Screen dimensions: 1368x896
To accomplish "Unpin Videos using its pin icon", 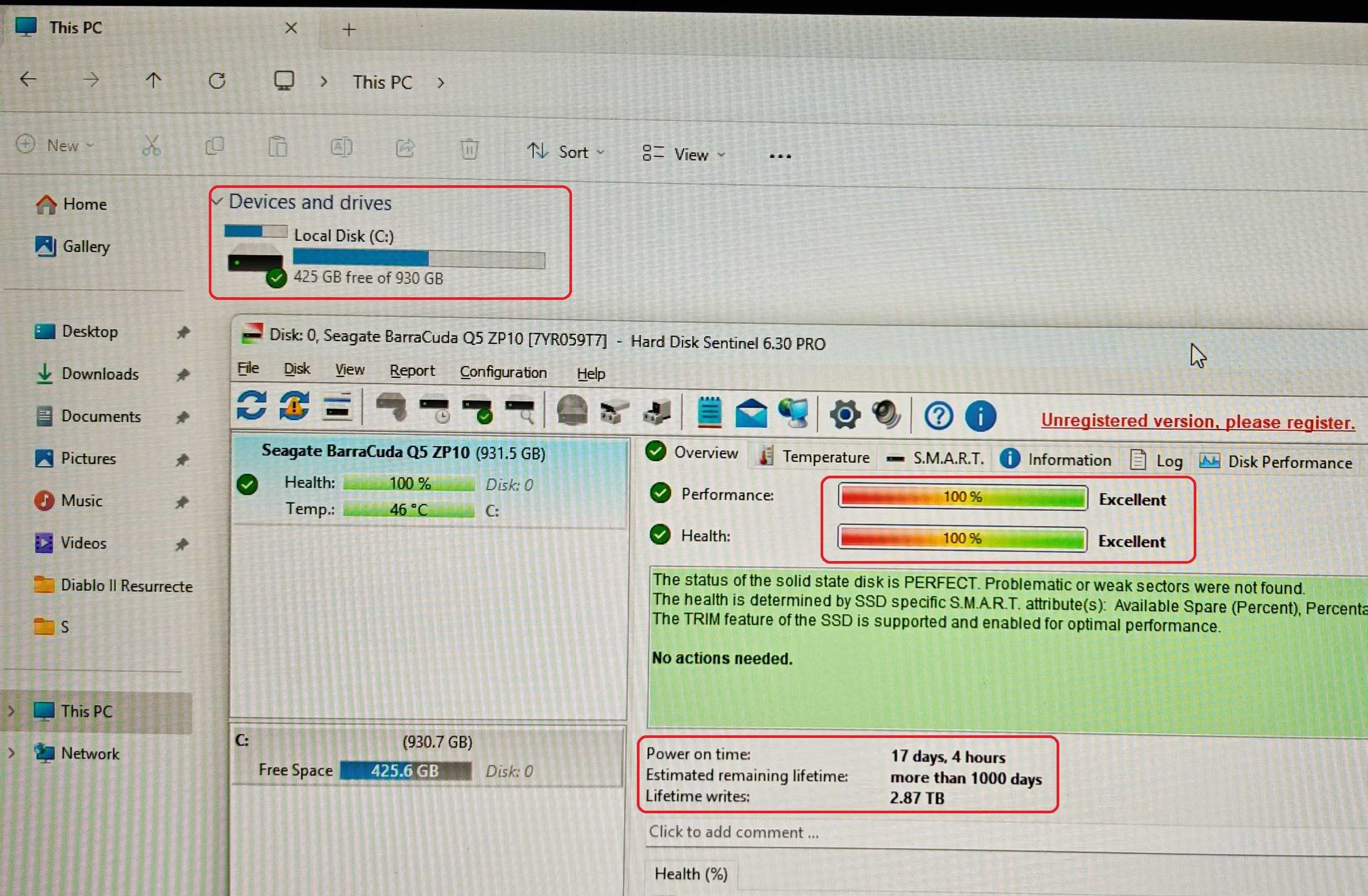I will coord(182,544).
